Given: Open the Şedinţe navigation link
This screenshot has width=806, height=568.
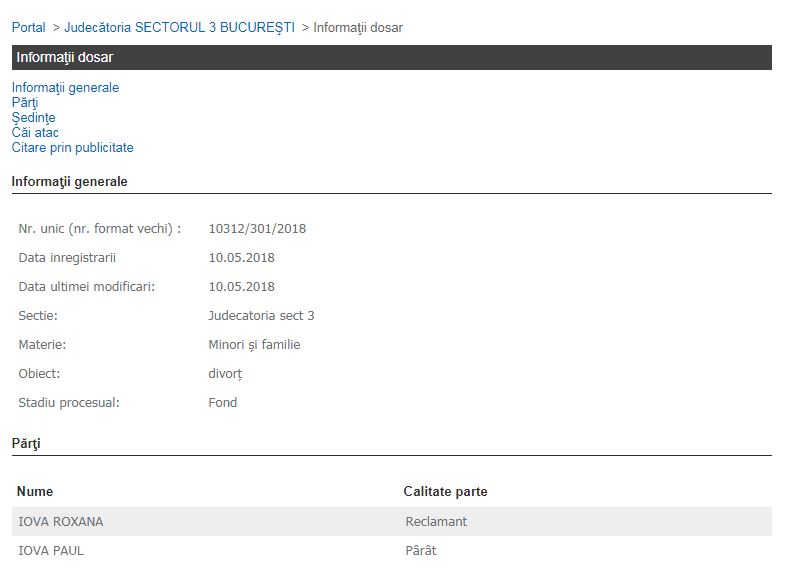Looking at the screenshot, I should pyautogui.click(x=33, y=118).
